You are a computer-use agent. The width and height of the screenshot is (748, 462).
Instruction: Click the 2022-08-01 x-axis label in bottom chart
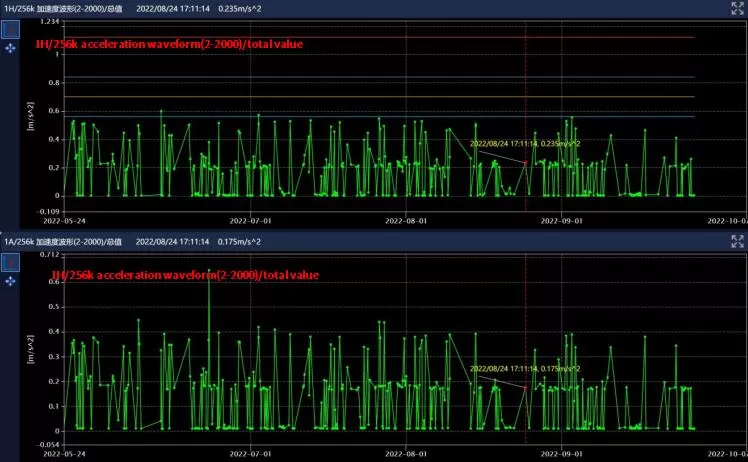[407, 452]
